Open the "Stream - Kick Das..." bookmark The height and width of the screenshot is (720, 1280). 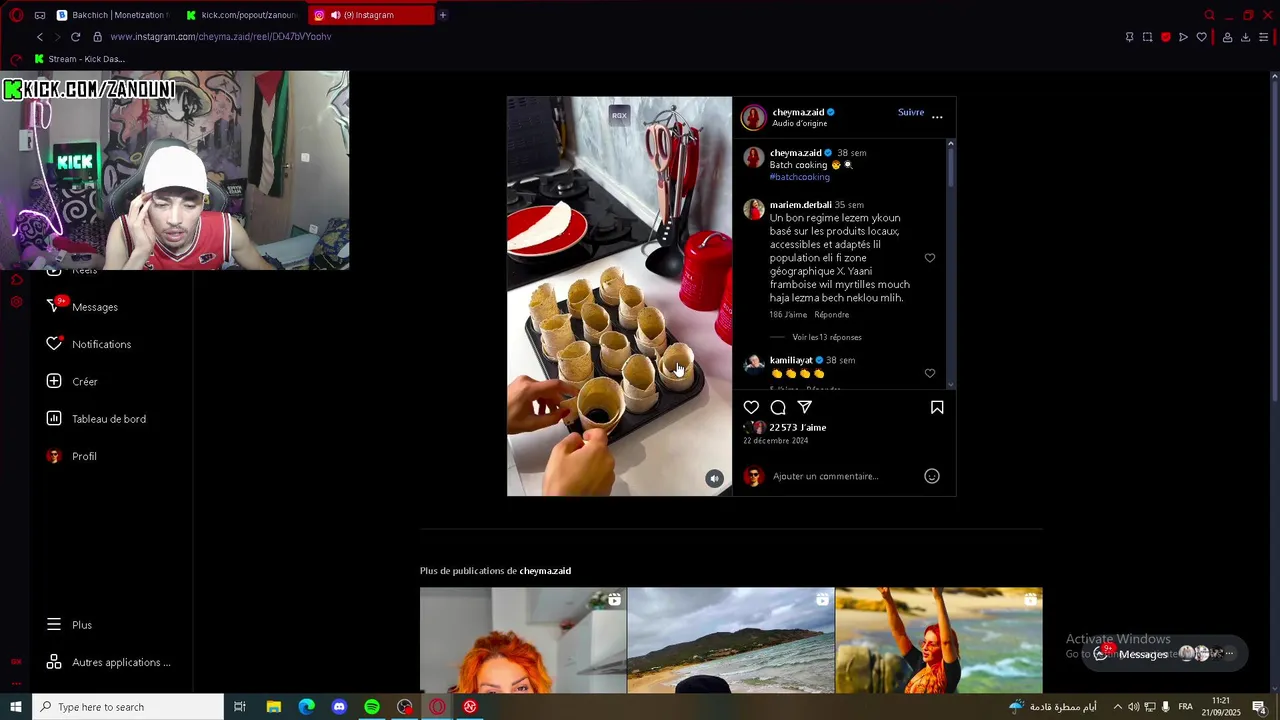click(x=79, y=59)
